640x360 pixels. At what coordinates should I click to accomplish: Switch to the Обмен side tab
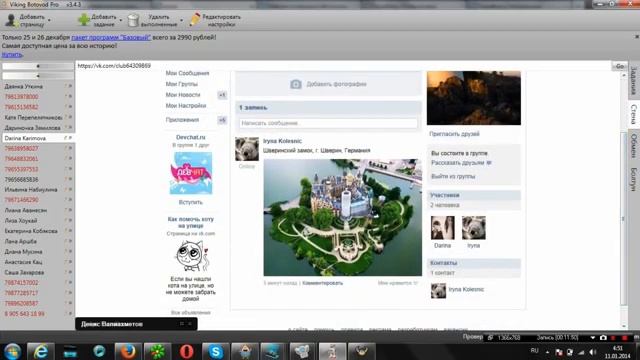coord(633,146)
